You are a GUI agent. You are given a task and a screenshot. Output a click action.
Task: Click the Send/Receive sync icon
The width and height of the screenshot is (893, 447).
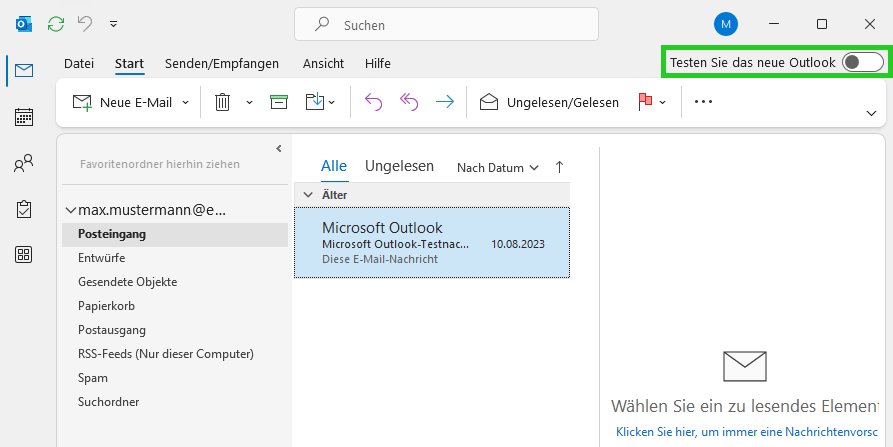56,24
